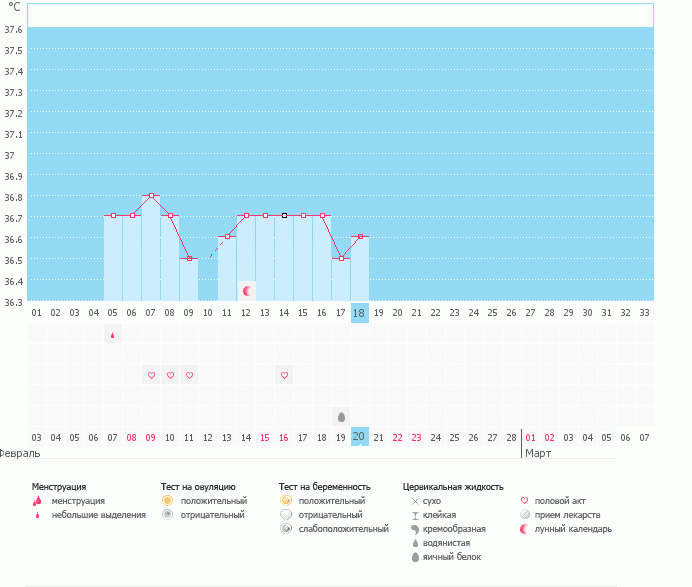Select the highlighted calendar date 20
This screenshot has width=692, height=587.
click(x=360, y=437)
